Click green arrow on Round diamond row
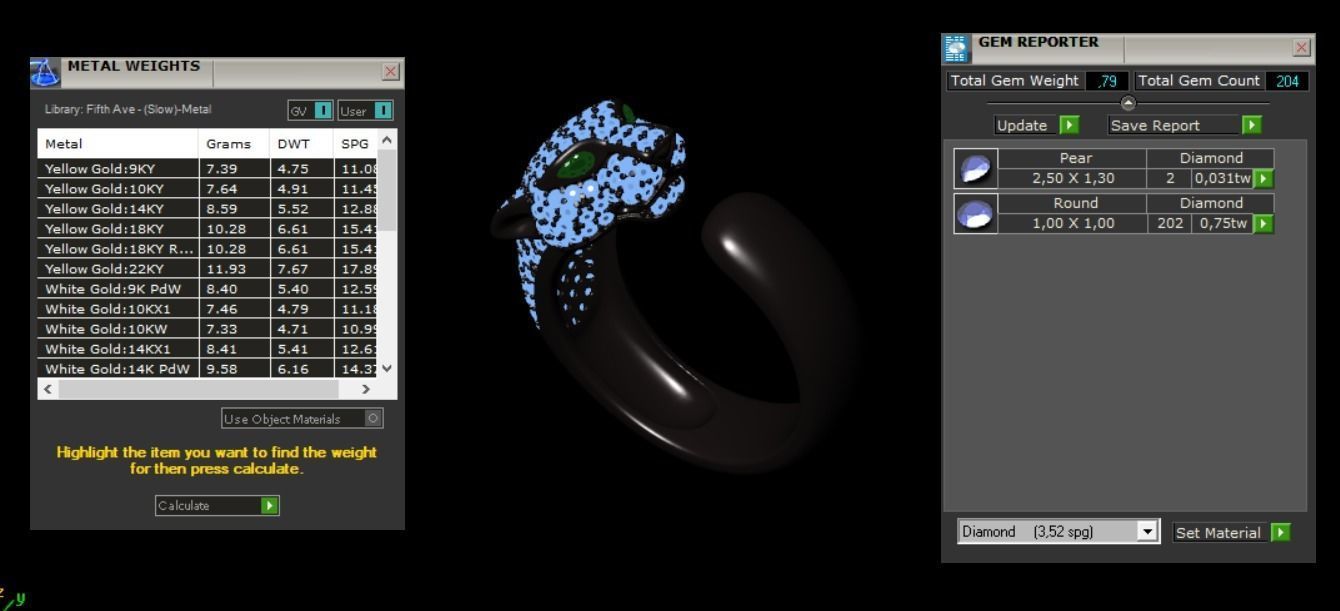This screenshot has height=611, width=1340. coord(1264,223)
